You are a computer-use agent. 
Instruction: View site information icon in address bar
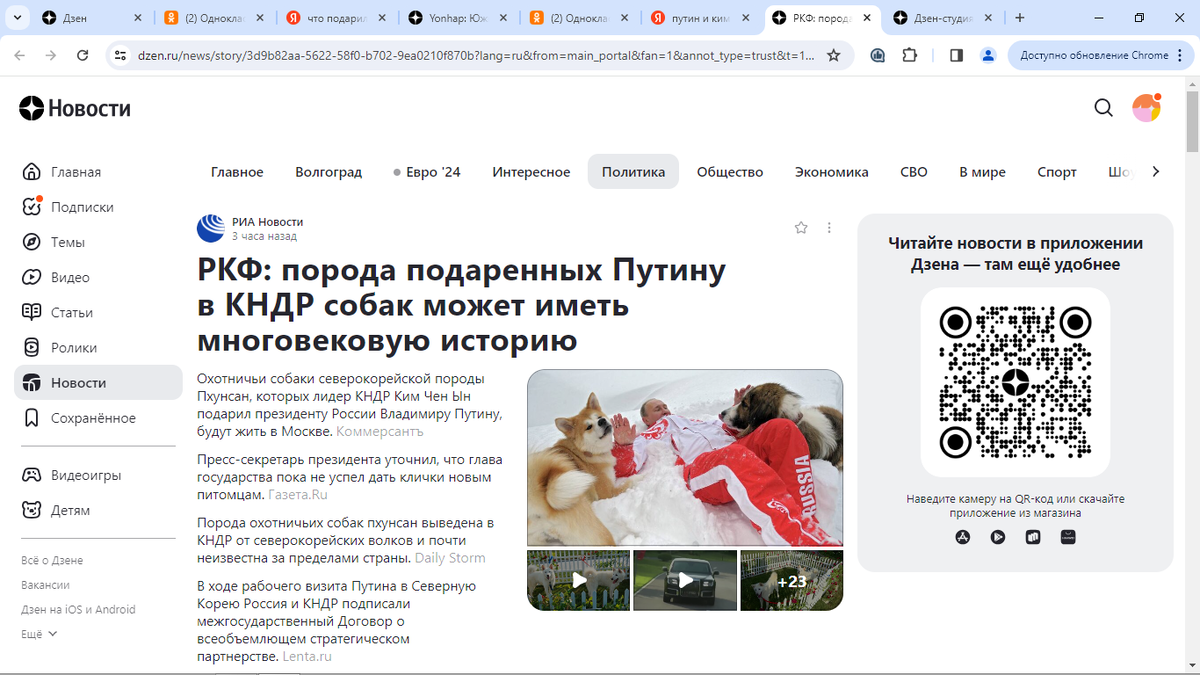[121, 55]
